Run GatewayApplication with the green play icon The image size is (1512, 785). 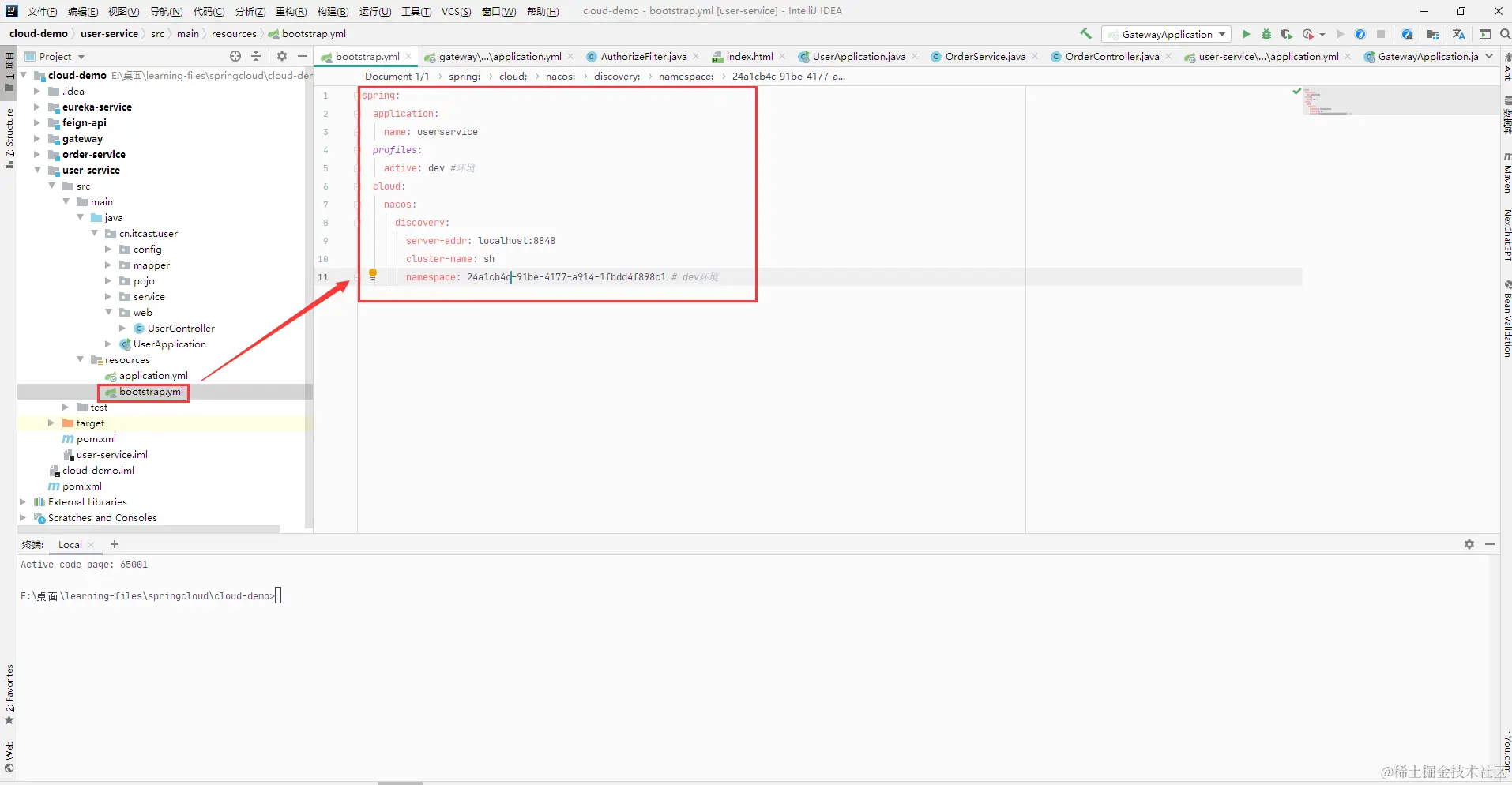[x=1246, y=34]
